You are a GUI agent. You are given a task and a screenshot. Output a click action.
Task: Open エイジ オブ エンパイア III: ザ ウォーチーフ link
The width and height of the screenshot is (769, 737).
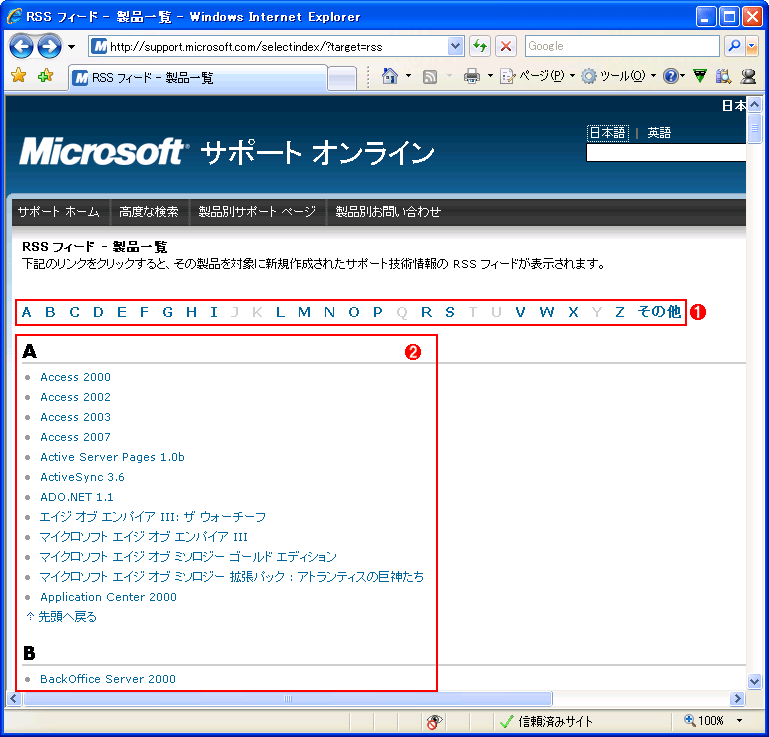[x=153, y=517]
